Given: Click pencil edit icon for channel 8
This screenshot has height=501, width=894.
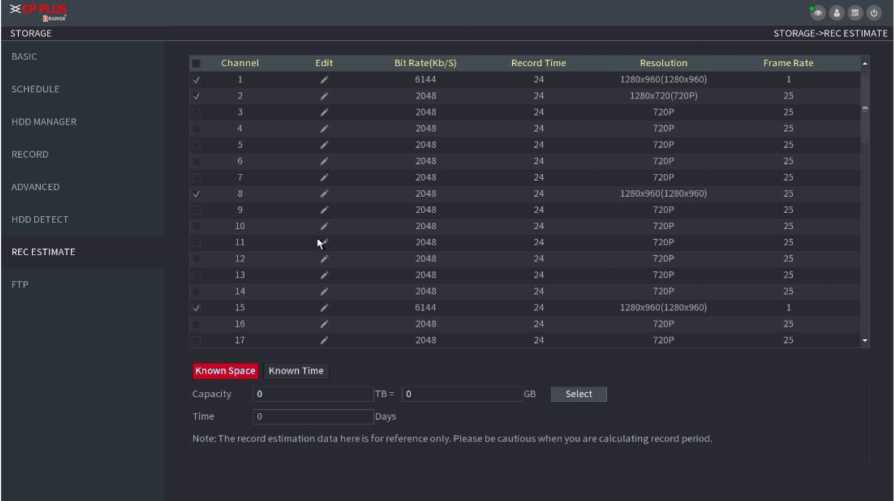Looking at the screenshot, I should (324, 194).
